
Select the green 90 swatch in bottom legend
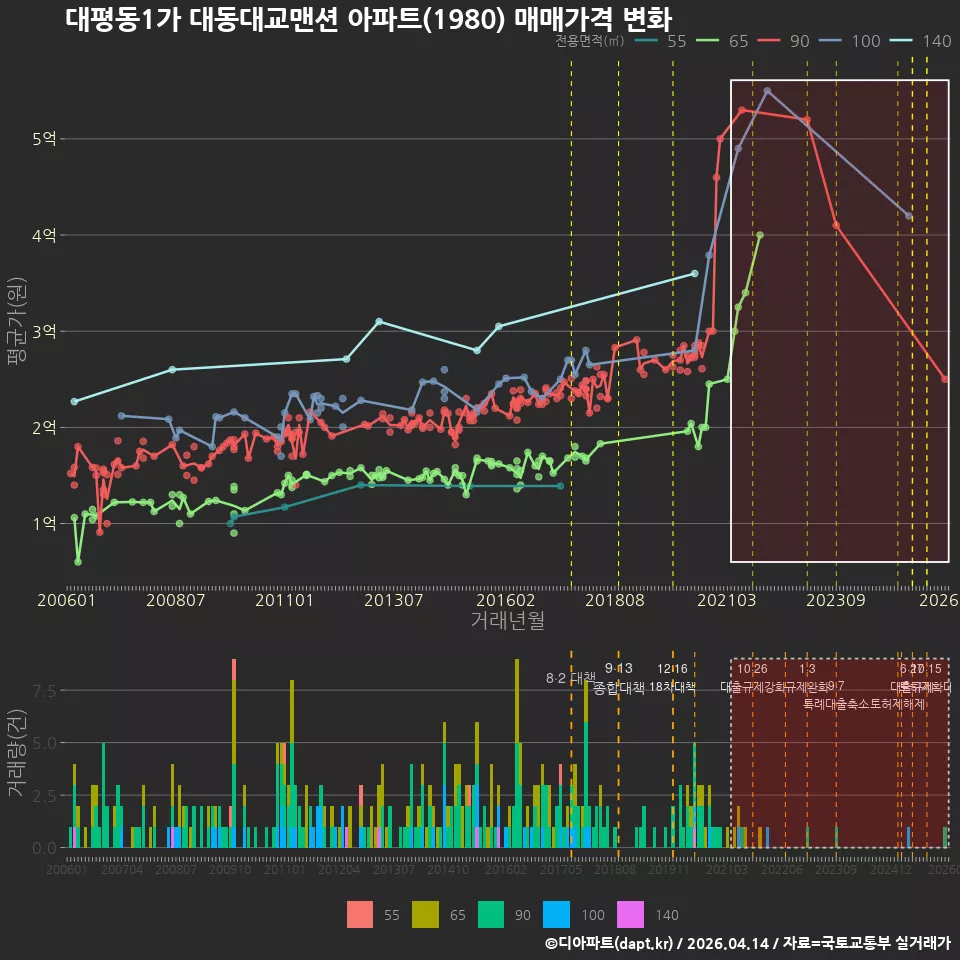coord(491,915)
